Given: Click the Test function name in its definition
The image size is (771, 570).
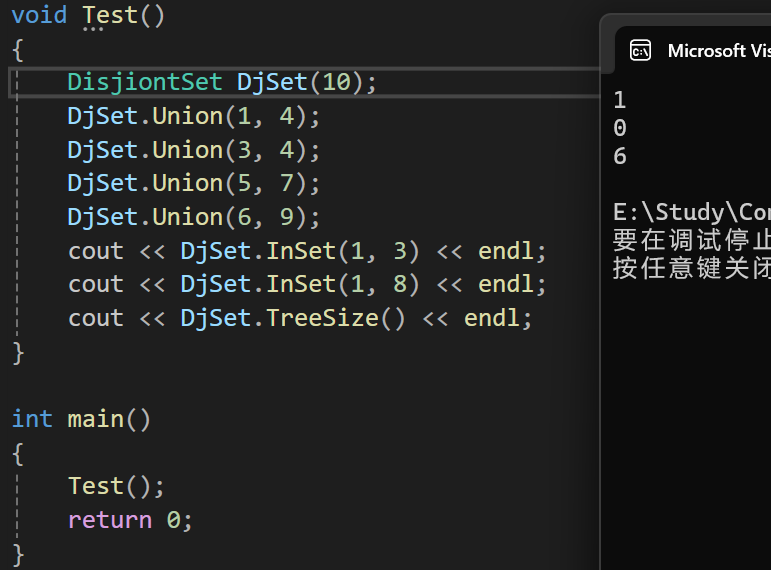Looking at the screenshot, I should point(110,15).
